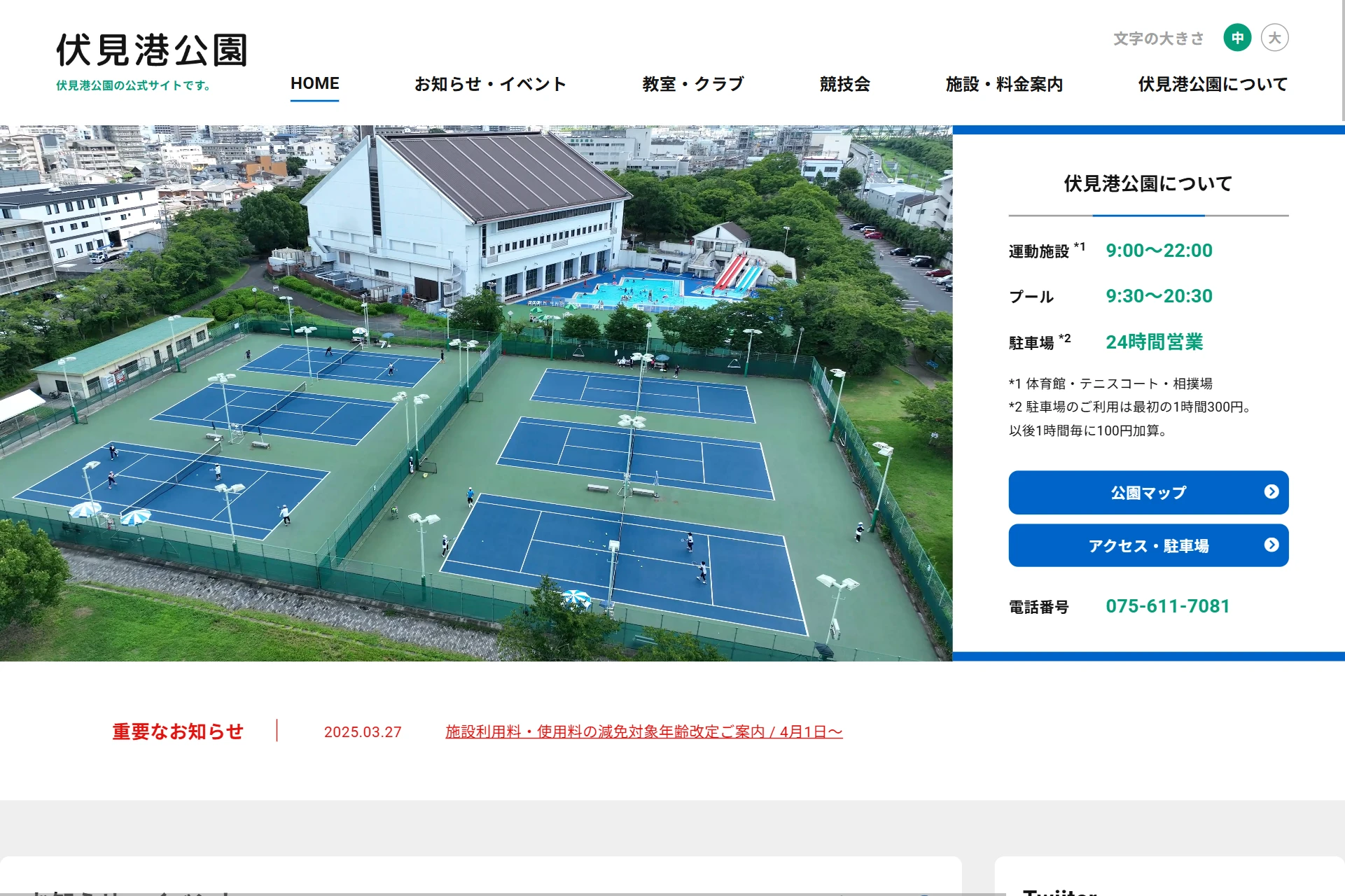Switch to large font size 大 button
The width and height of the screenshot is (1345, 896).
coord(1274,38)
